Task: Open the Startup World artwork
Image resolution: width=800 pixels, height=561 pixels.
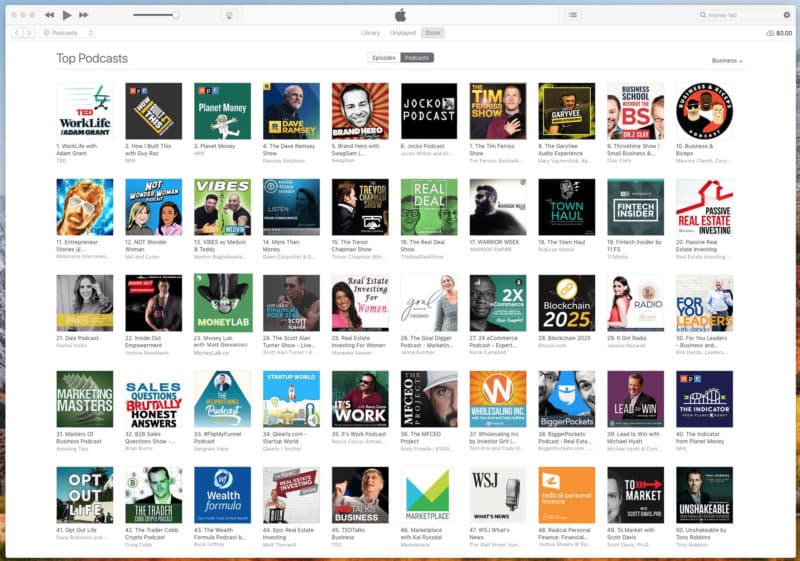Action: pyautogui.click(x=291, y=399)
